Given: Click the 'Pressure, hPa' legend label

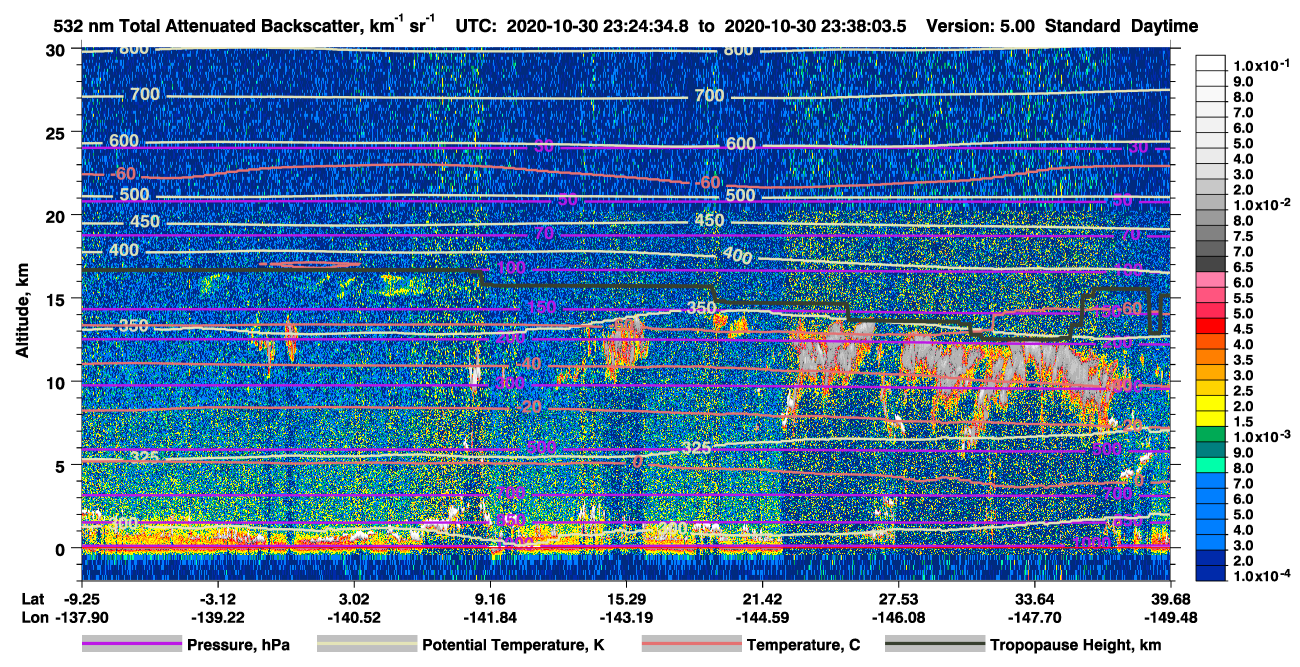Looking at the screenshot, I should 238,645.
